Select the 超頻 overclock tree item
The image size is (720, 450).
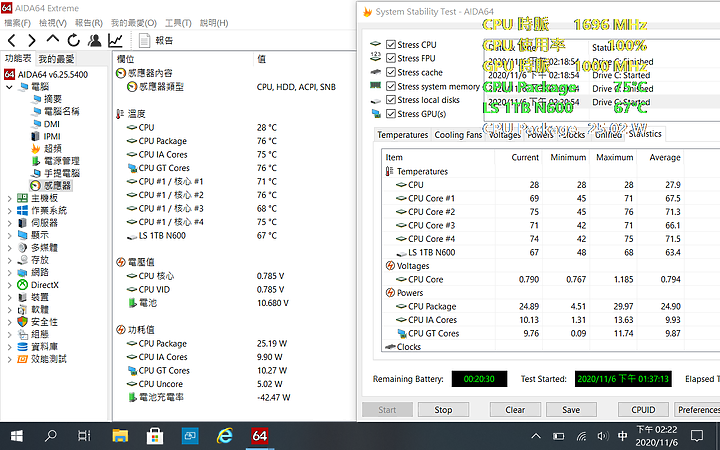coord(53,149)
